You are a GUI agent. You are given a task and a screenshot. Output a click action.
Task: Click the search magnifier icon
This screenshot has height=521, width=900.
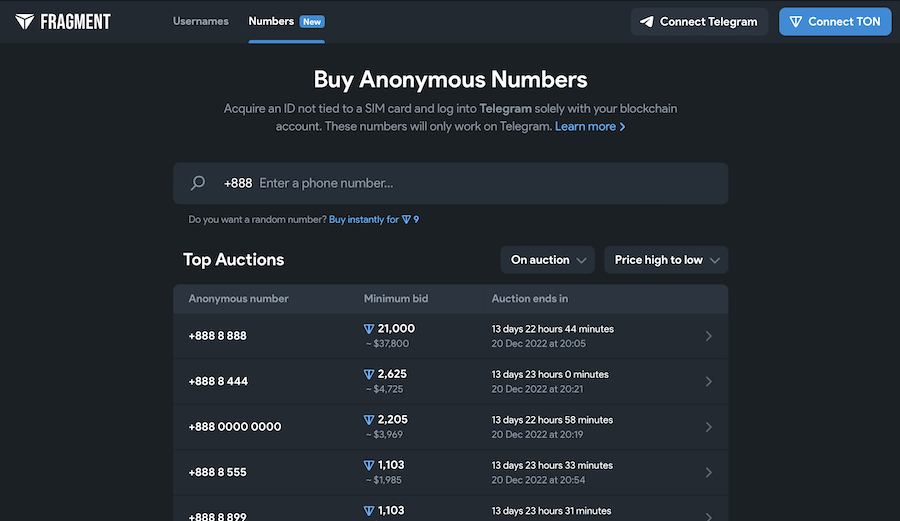[x=198, y=183]
